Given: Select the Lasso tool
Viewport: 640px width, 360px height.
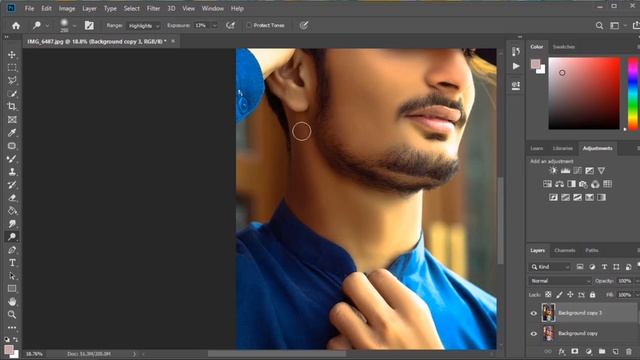Looking at the screenshot, I should pos(12,80).
